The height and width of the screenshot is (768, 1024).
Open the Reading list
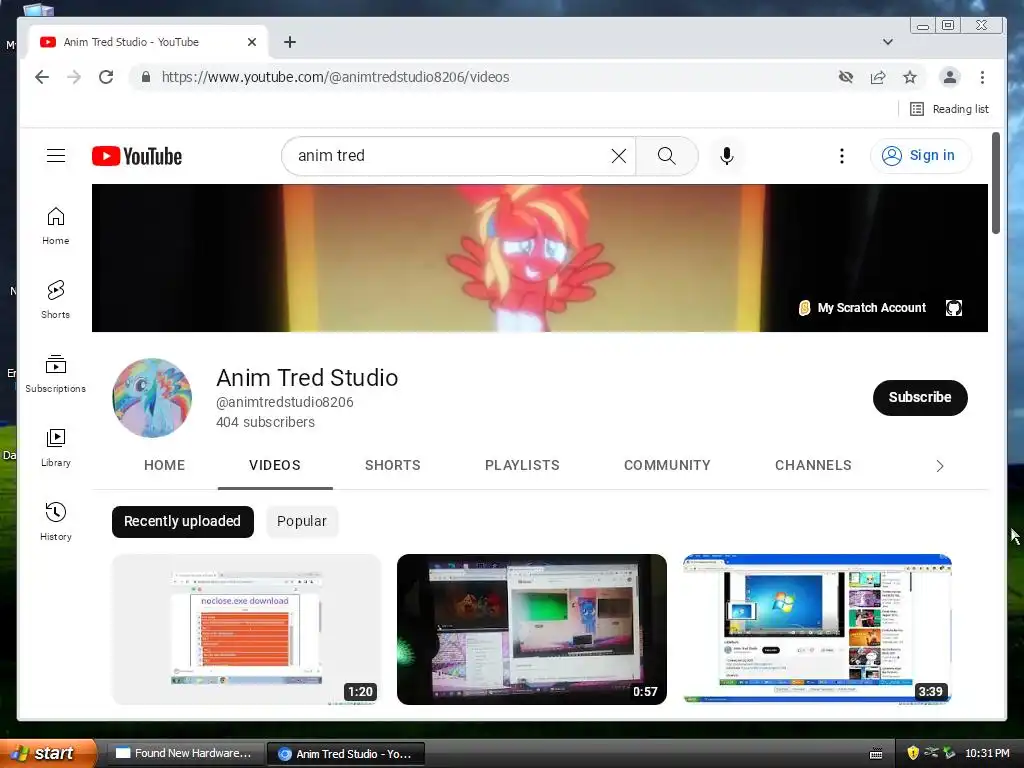949,109
